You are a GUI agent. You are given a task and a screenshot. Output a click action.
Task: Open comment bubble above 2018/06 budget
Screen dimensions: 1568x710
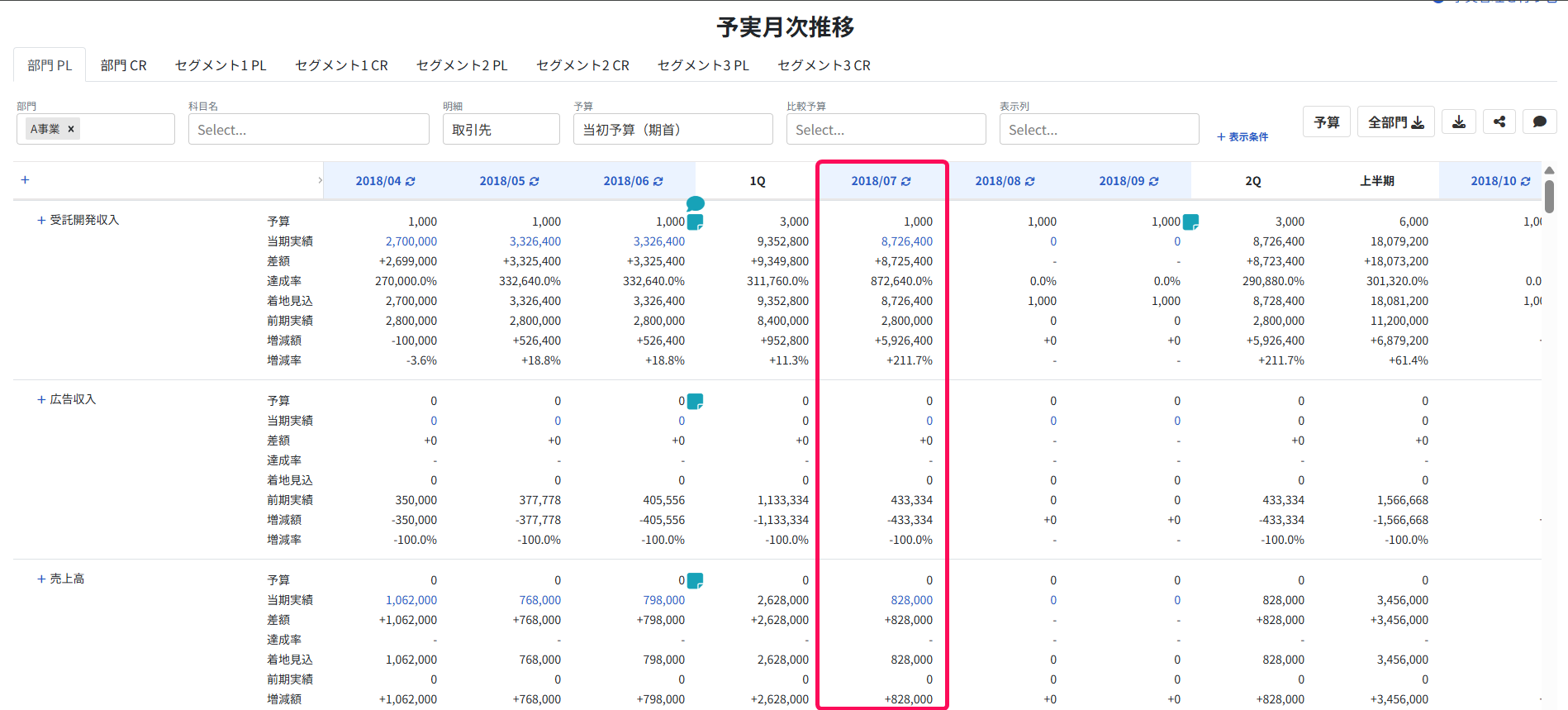(696, 203)
